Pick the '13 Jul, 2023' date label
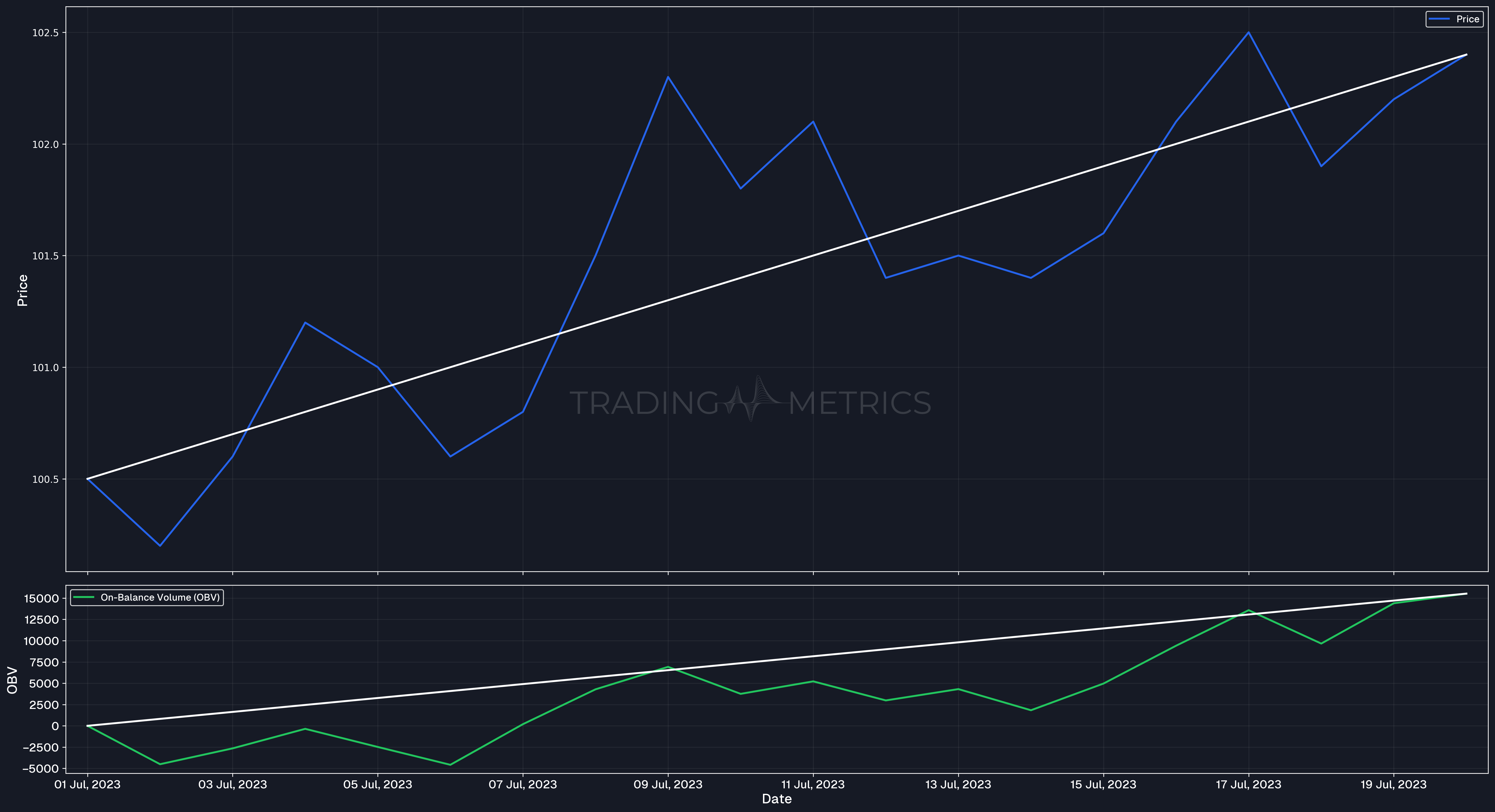The height and width of the screenshot is (812, 1495). click(958, 785)
